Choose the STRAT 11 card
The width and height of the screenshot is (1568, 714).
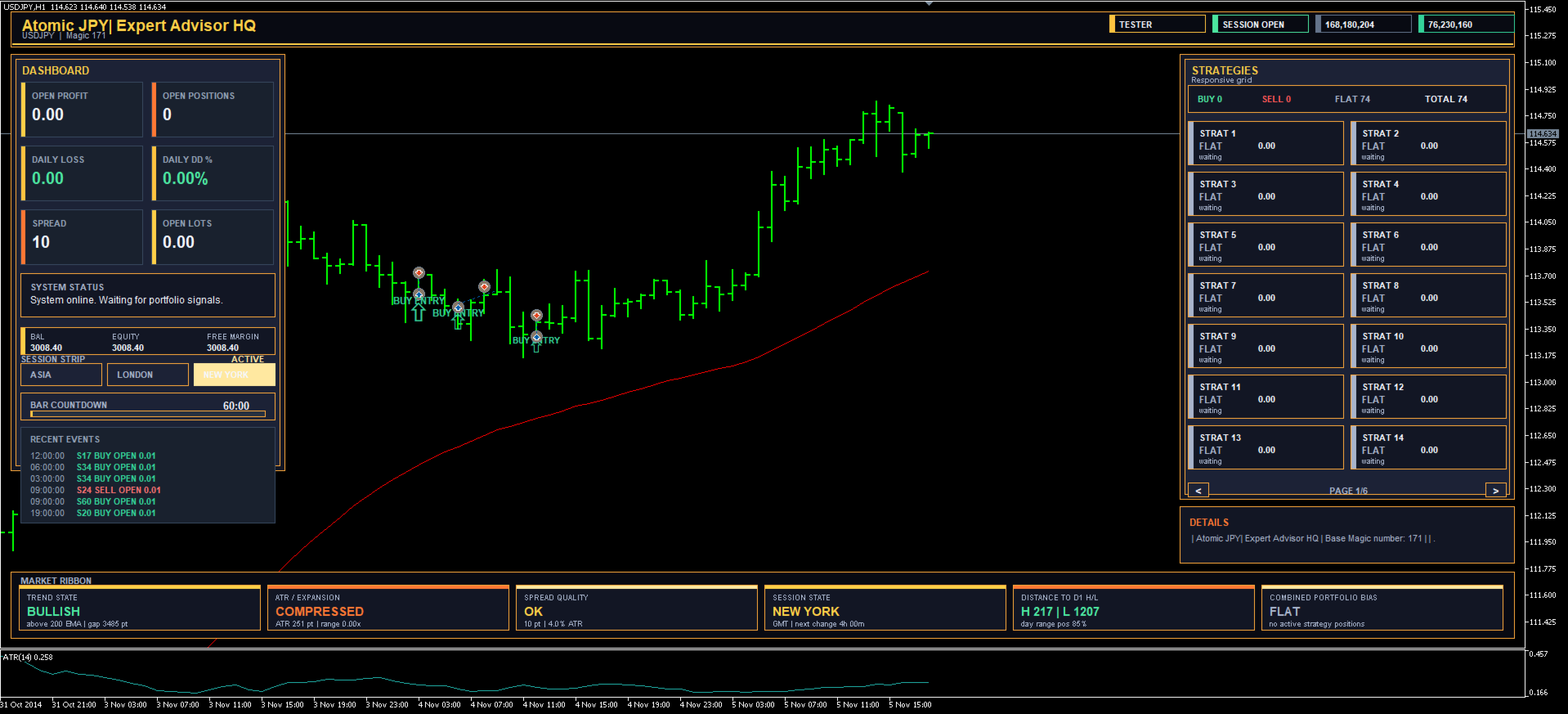[1266, 397]
